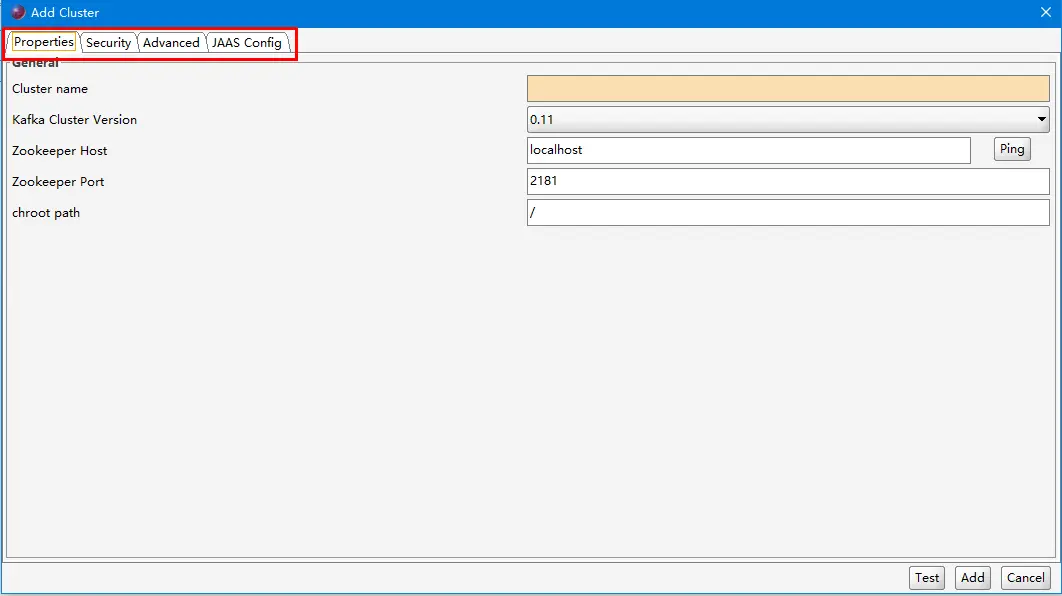Ping the Zookeeper host
1062x596 pixels.
point(1012,149)
